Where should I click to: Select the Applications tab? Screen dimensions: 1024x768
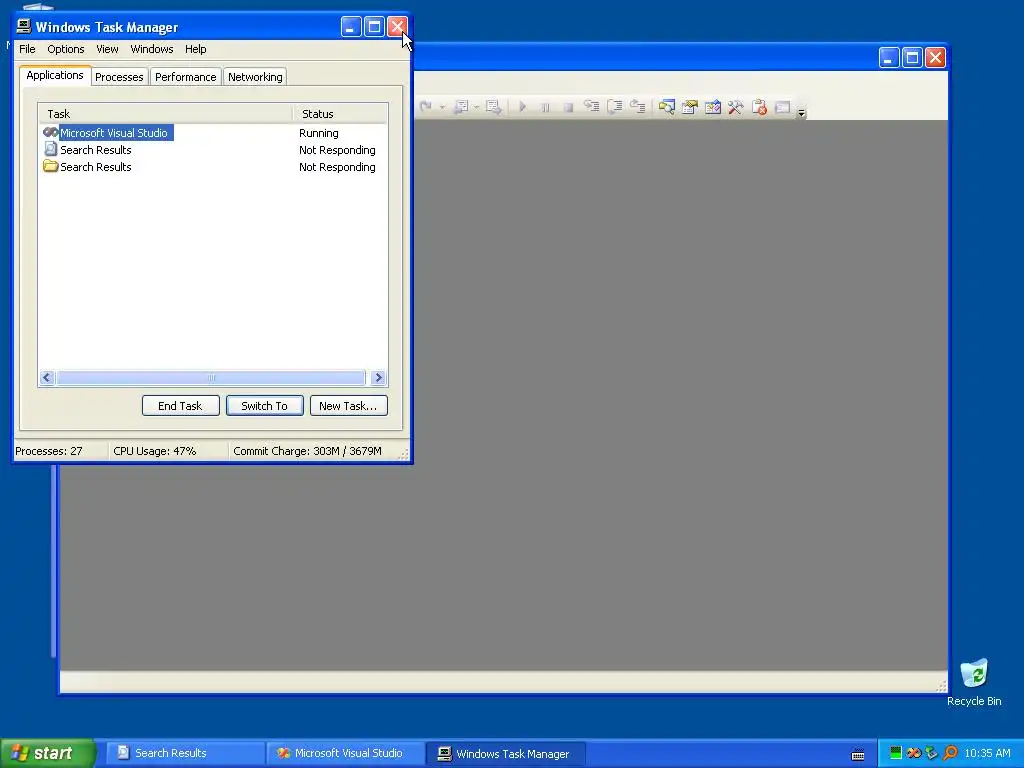[55, 75]
